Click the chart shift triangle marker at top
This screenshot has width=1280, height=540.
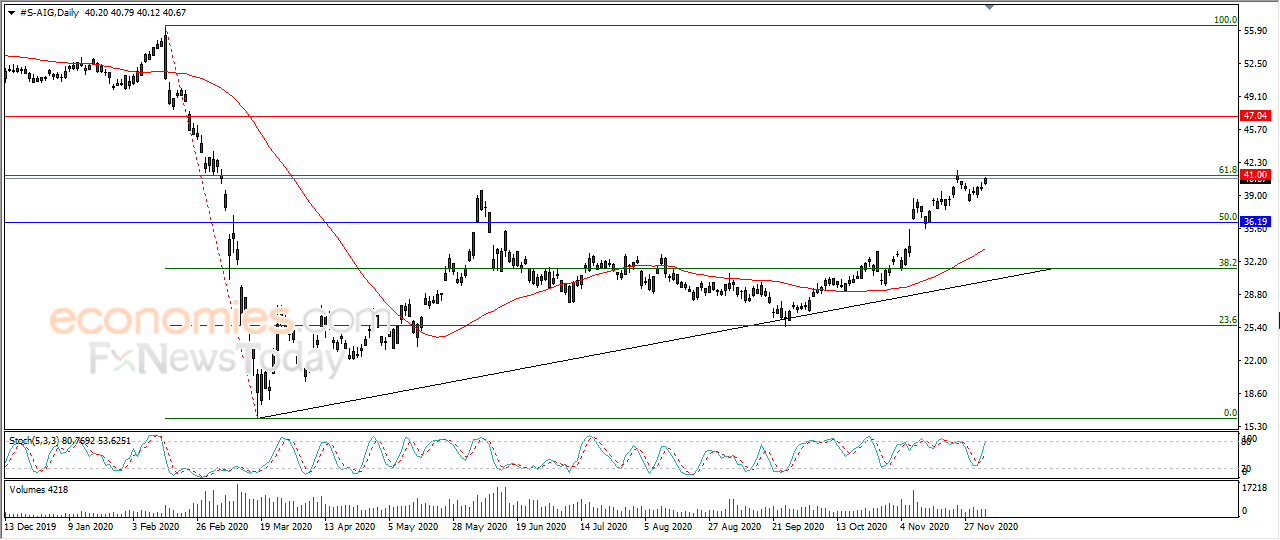click(x=990, y=7)
